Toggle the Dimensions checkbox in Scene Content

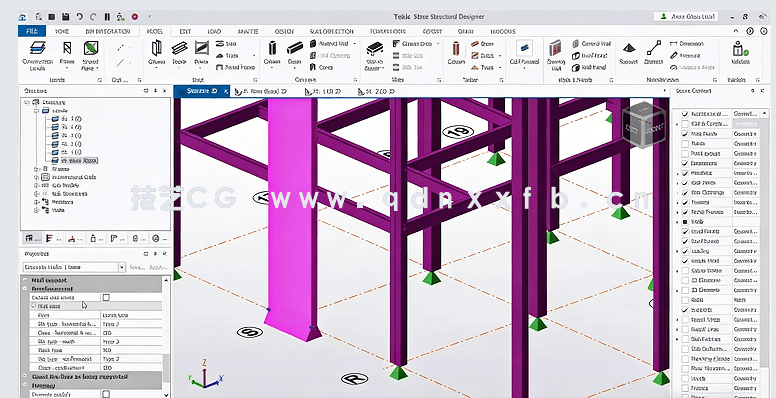pos(685,163)
